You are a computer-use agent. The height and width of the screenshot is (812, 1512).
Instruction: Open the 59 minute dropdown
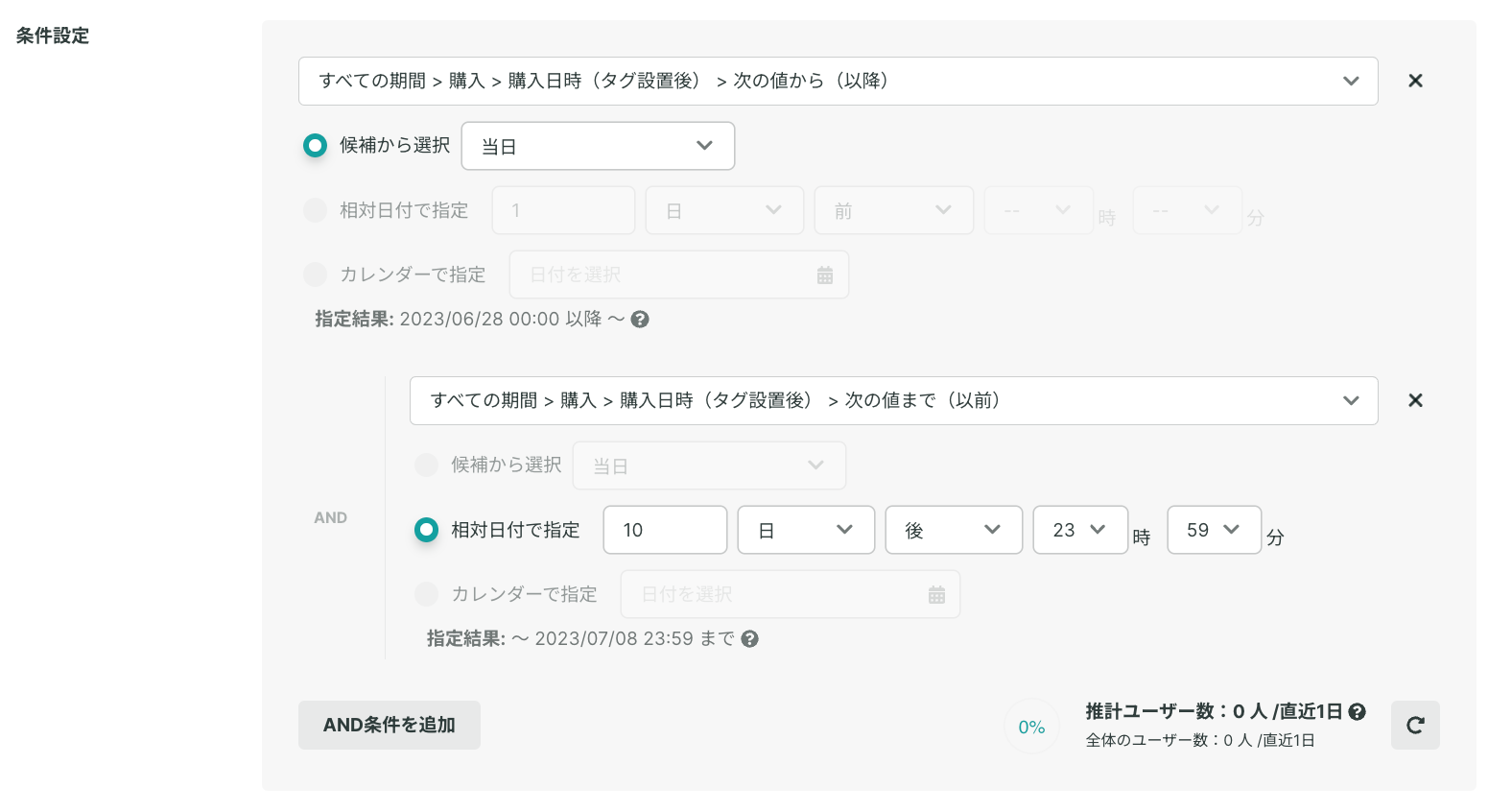(1215, 530)
